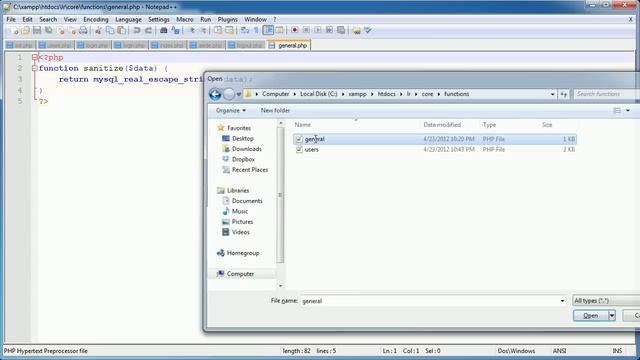Click the File name input field

click(x=430, y=301)
